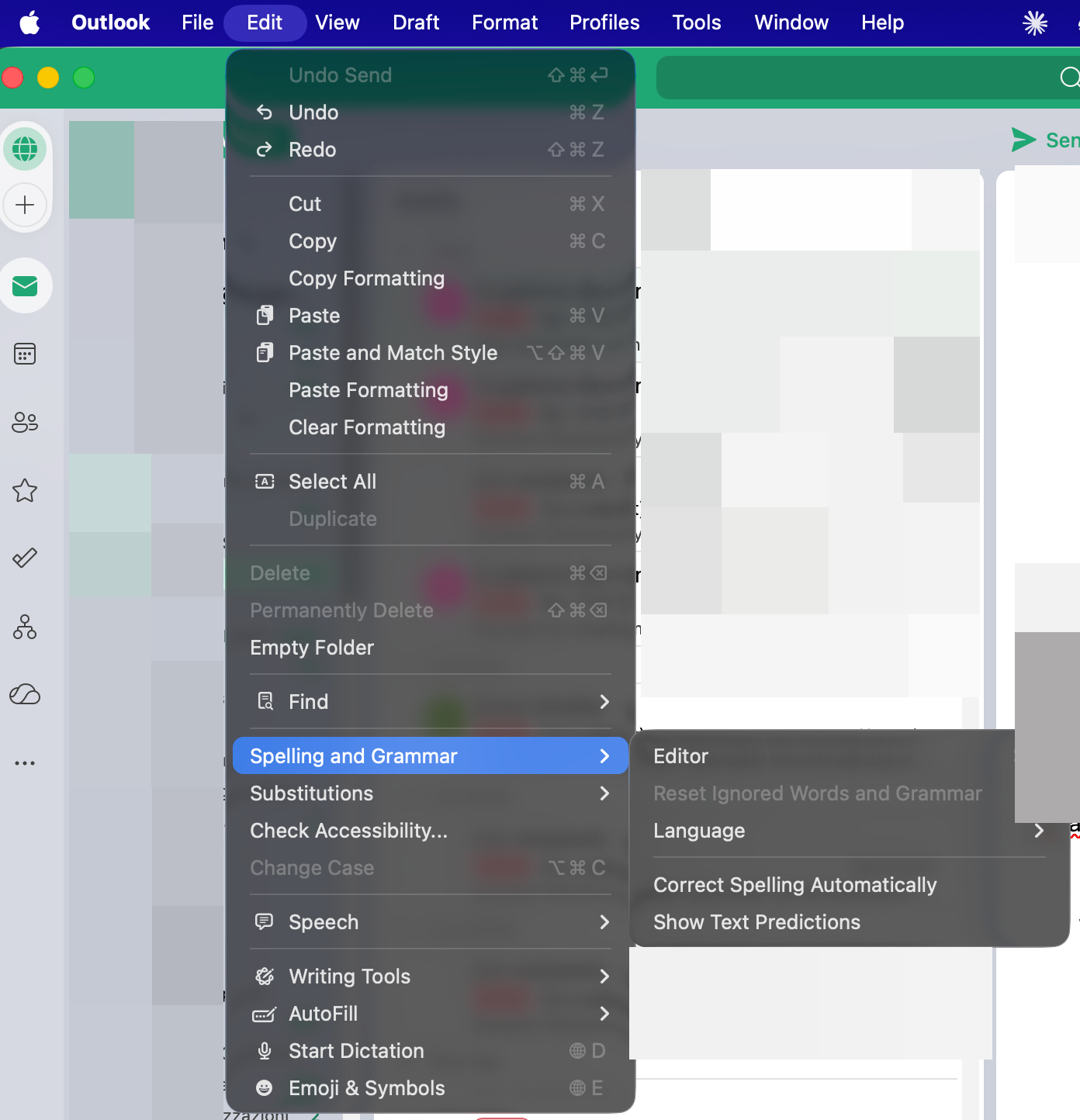This screenshot has height=1120, width=1080.
Task: Show more apps via ellipsis icon
Action: [x=25, y=763]
